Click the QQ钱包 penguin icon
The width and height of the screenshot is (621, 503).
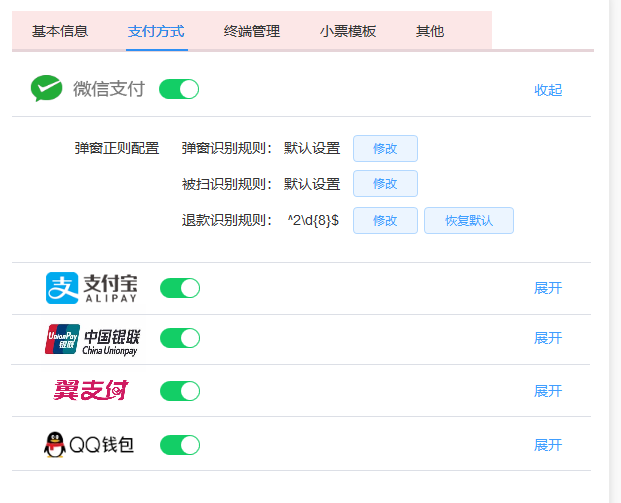(55, 445)
